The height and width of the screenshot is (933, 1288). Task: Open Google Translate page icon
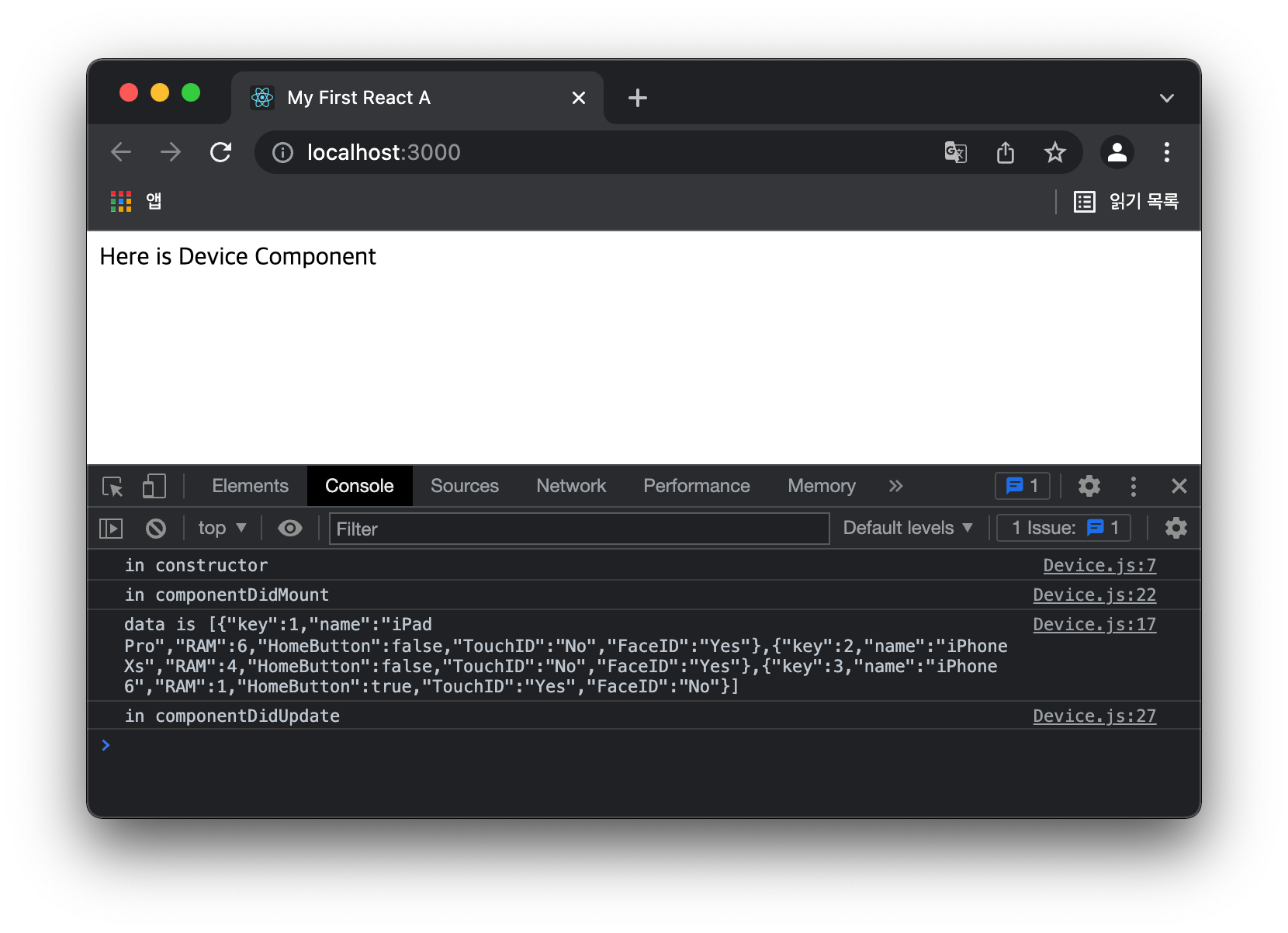pyautogui.click(x=956, y=152)
